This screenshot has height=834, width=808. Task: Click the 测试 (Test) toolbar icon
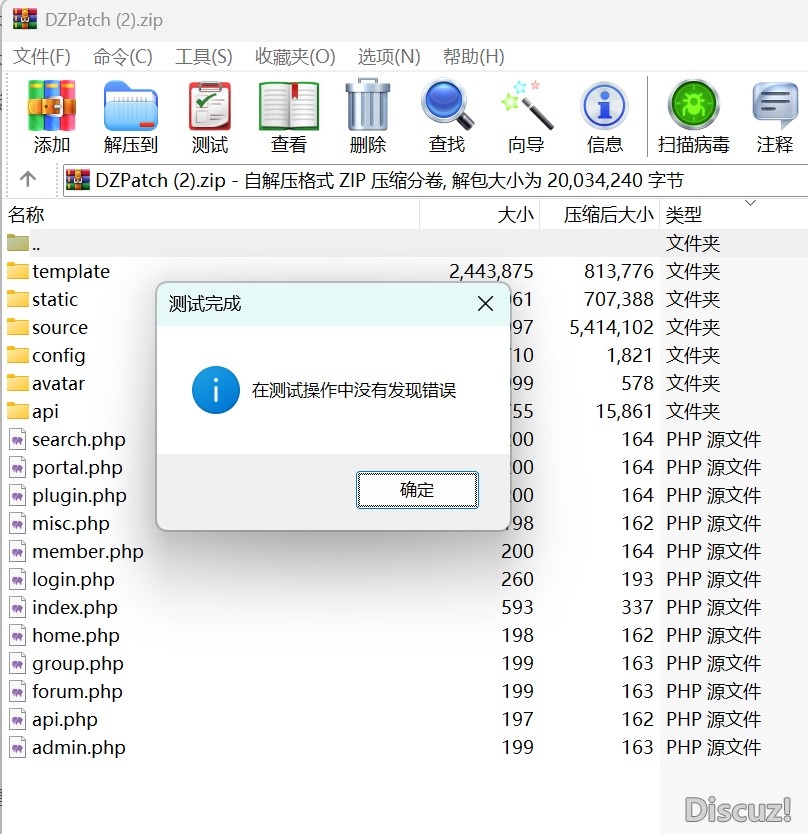(210, 105)
